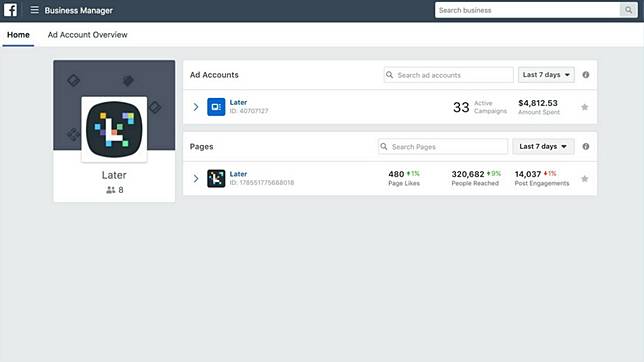This screenshot has width=644, height=362.
Task: Open the hamburger menu beside Business Manager
Action: coord(34,10)
